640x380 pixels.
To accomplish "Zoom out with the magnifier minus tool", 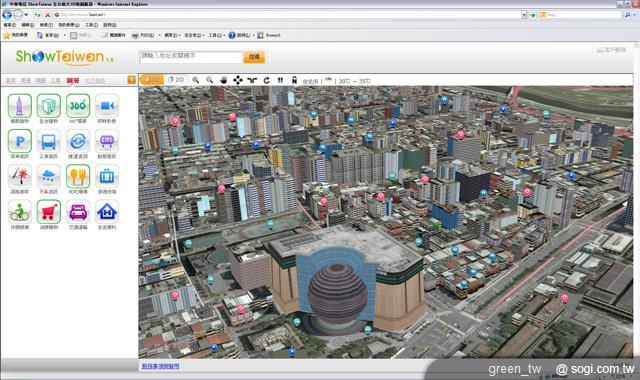I will [209, 80].
